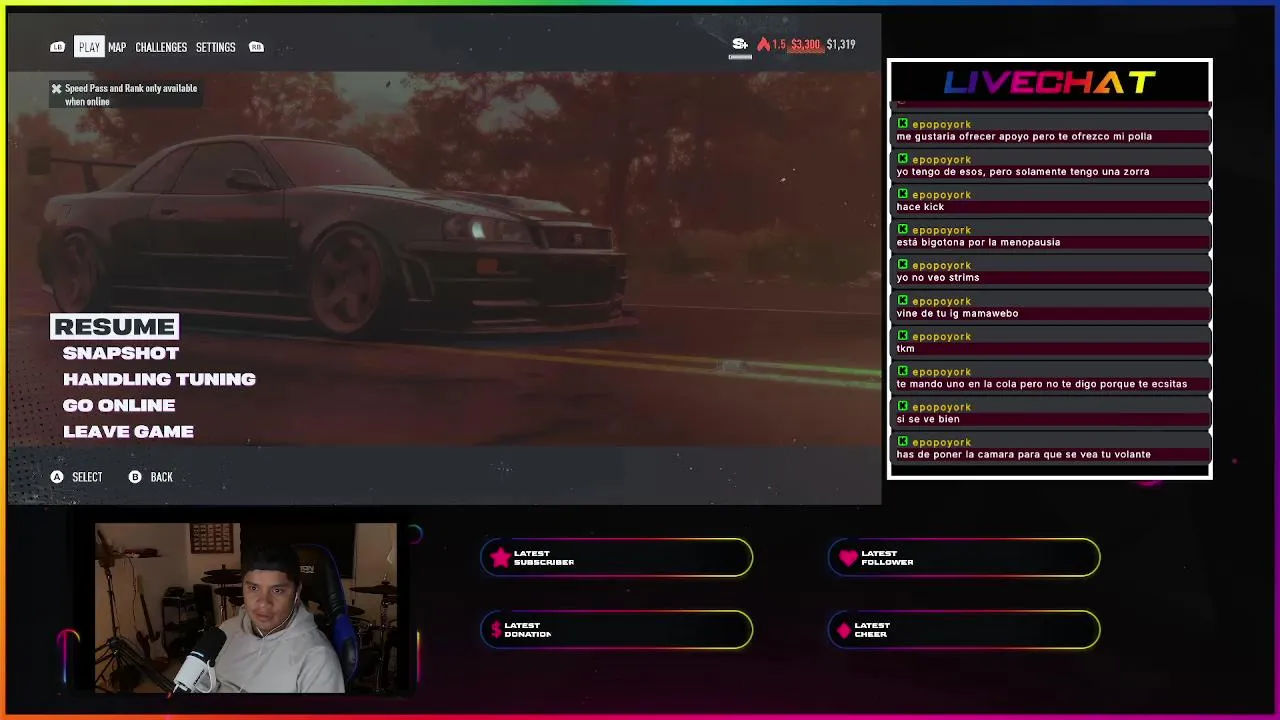Click the LIVECHAT header title

click(x=1050, y=83)
